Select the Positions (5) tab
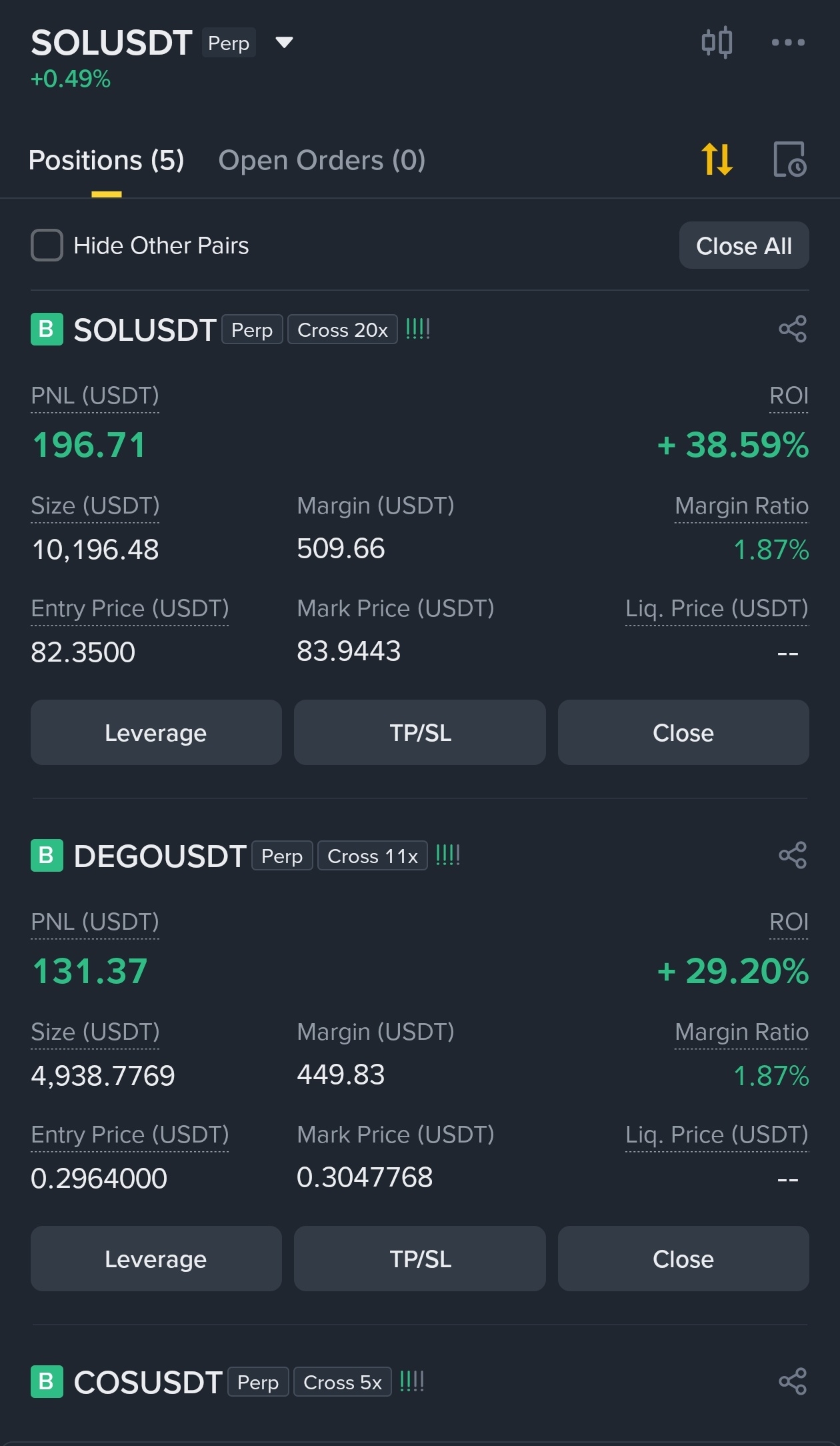The width and height of the screenshot is (840, 1446). click(x=107, y=160)
